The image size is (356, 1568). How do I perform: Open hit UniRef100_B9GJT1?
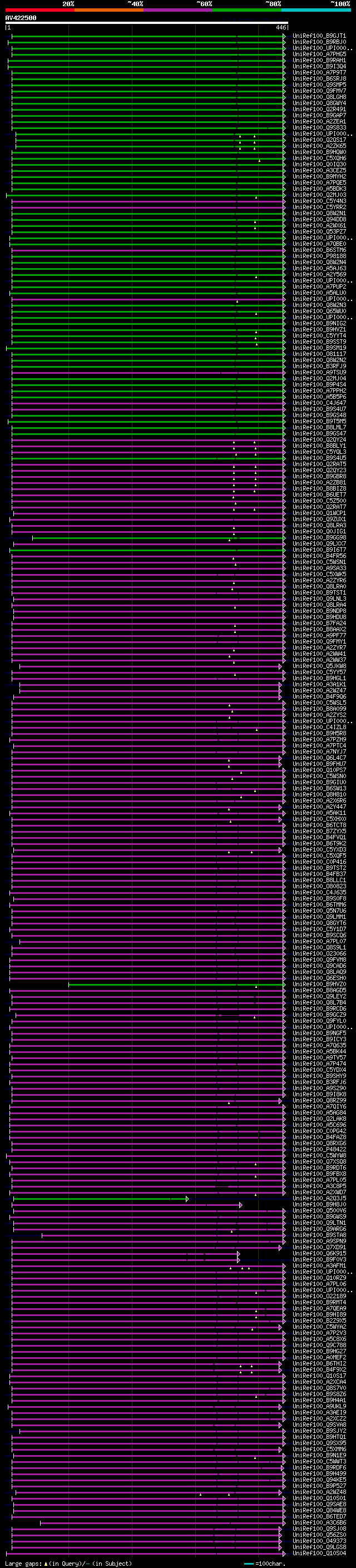click(x=319, y=36)
